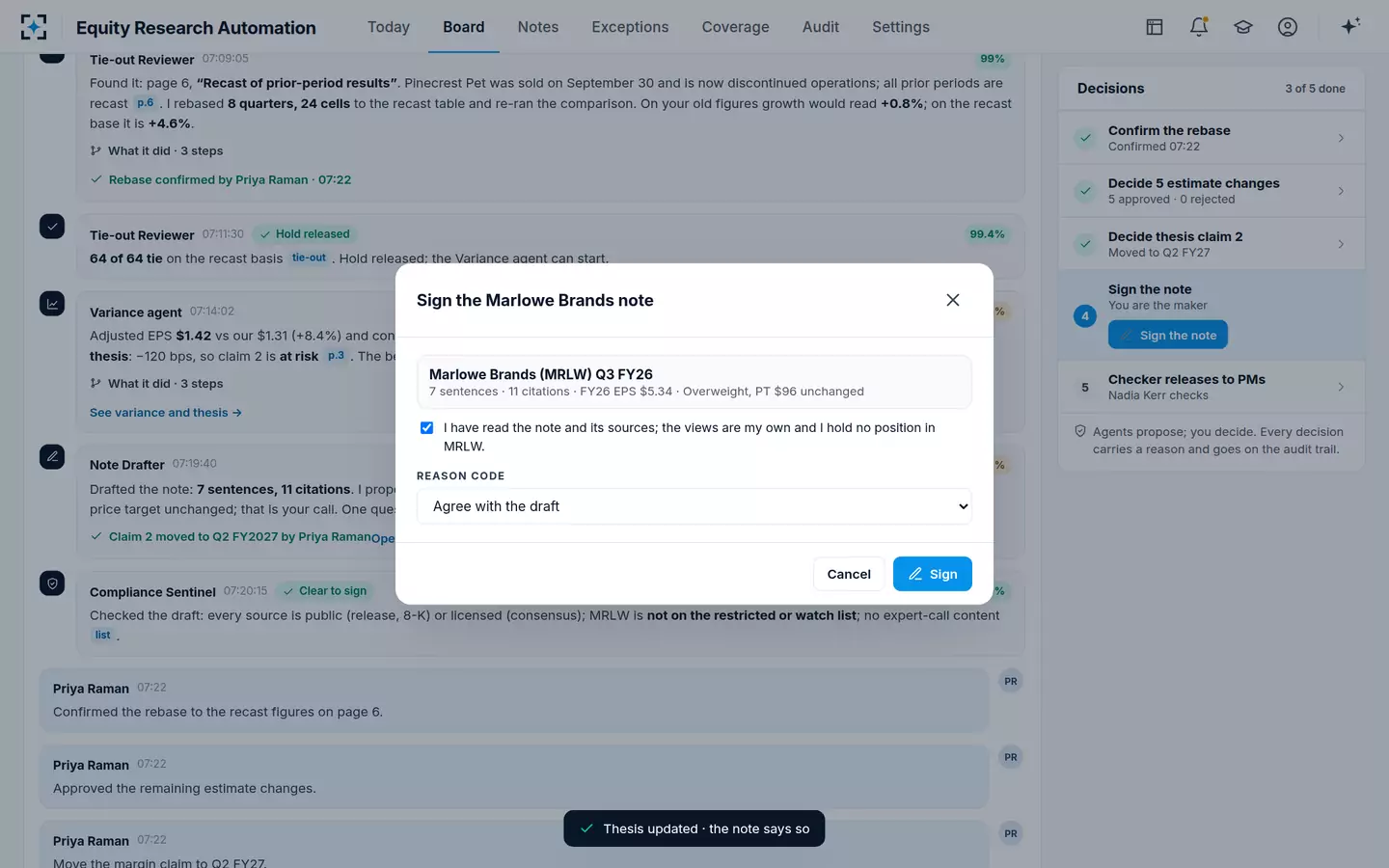
Task: Expand the Confirm the rebase decision chevron
Action: point(1341,138)
